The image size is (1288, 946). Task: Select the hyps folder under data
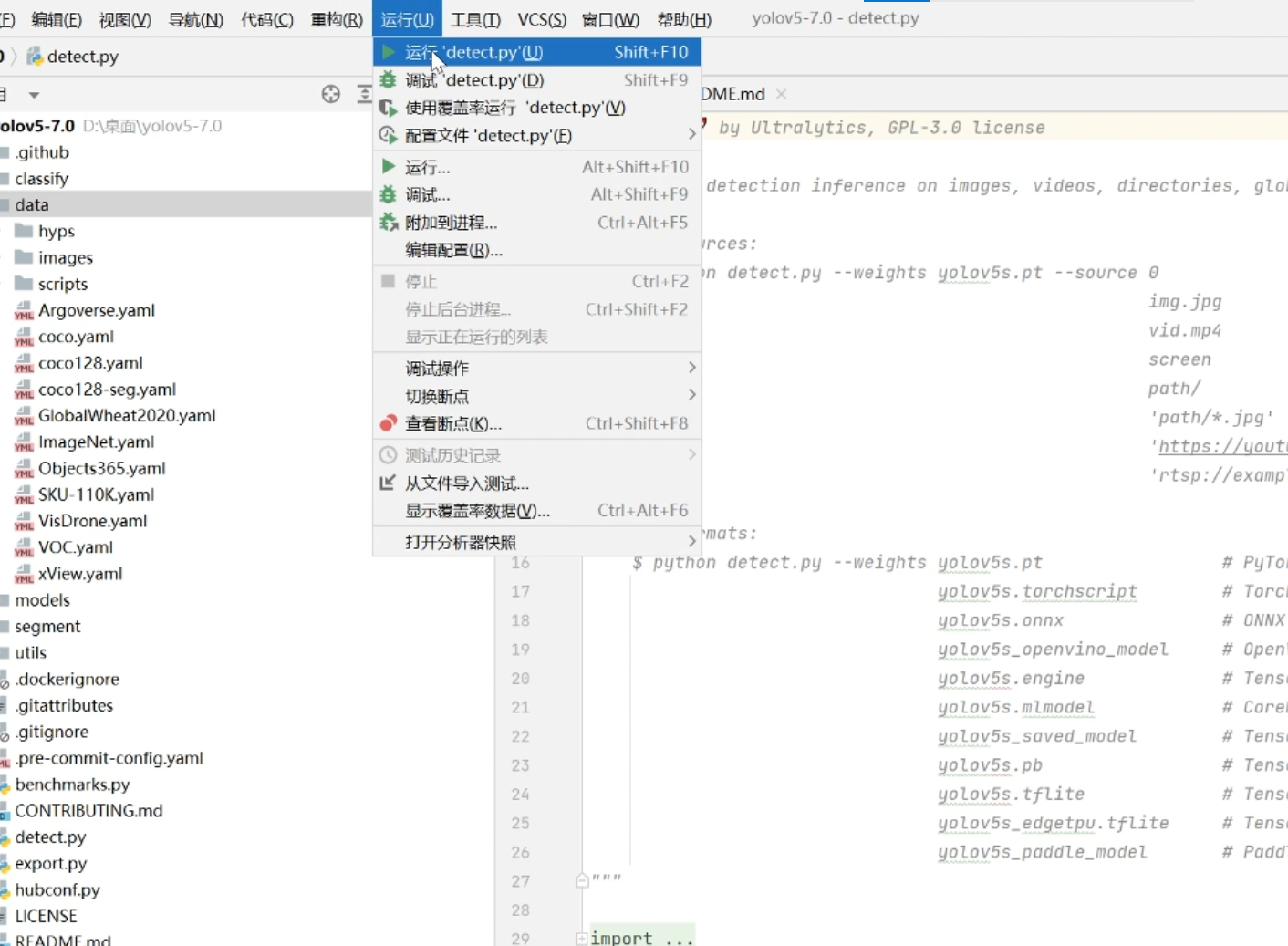click(x=57, y=232)
